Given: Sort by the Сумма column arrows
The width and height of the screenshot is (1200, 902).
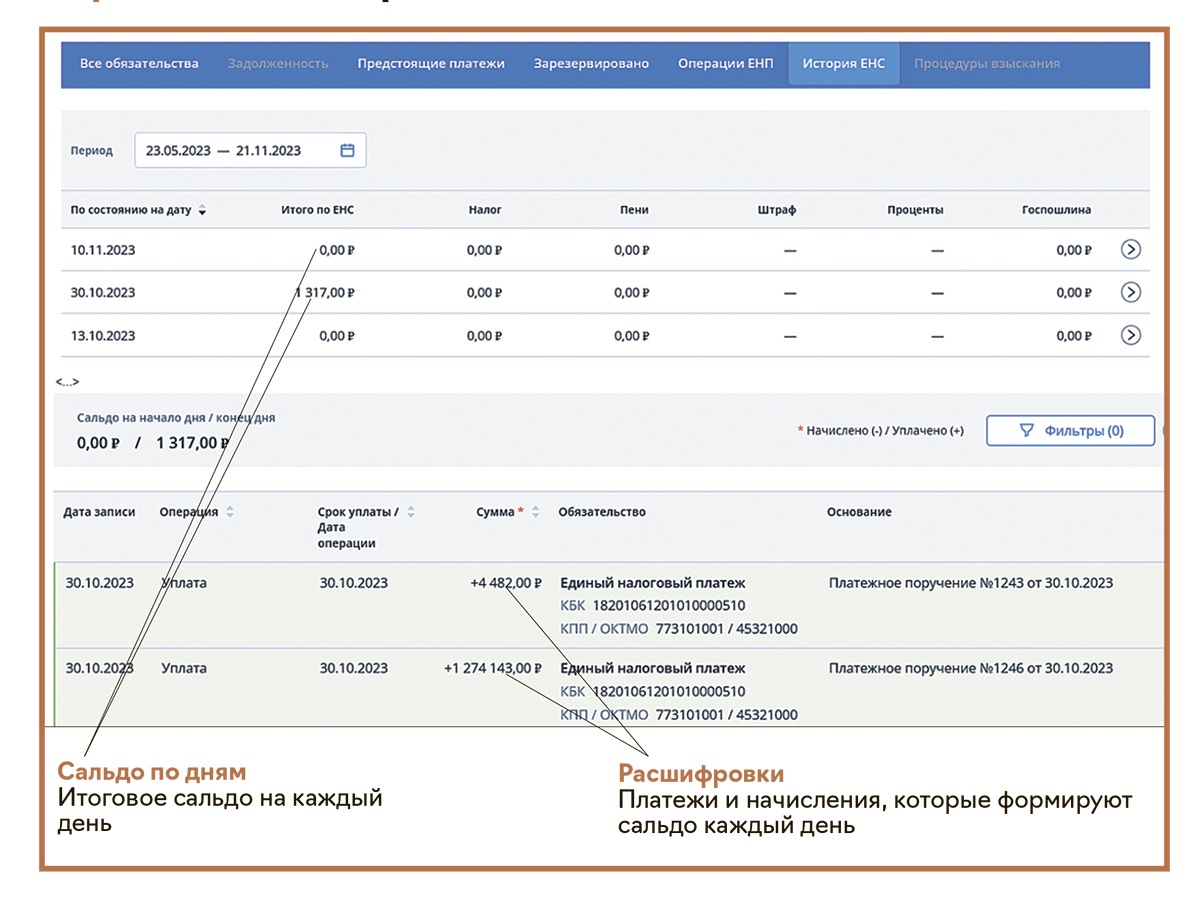Looking at the screenshot, I should coord(535,512).
